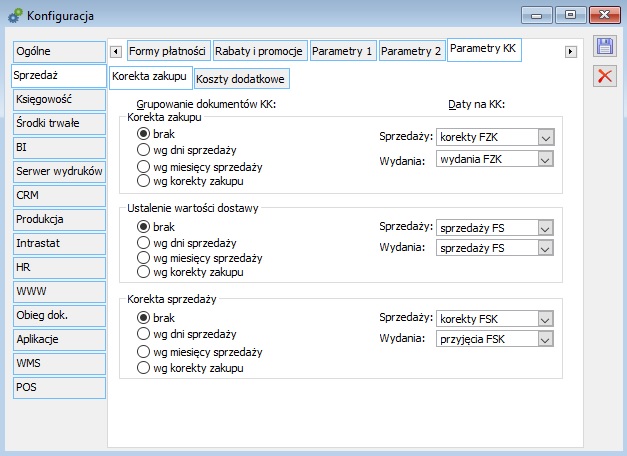Open the Ogólne section
The image size is (627, 456).
(x=59, y=52)
